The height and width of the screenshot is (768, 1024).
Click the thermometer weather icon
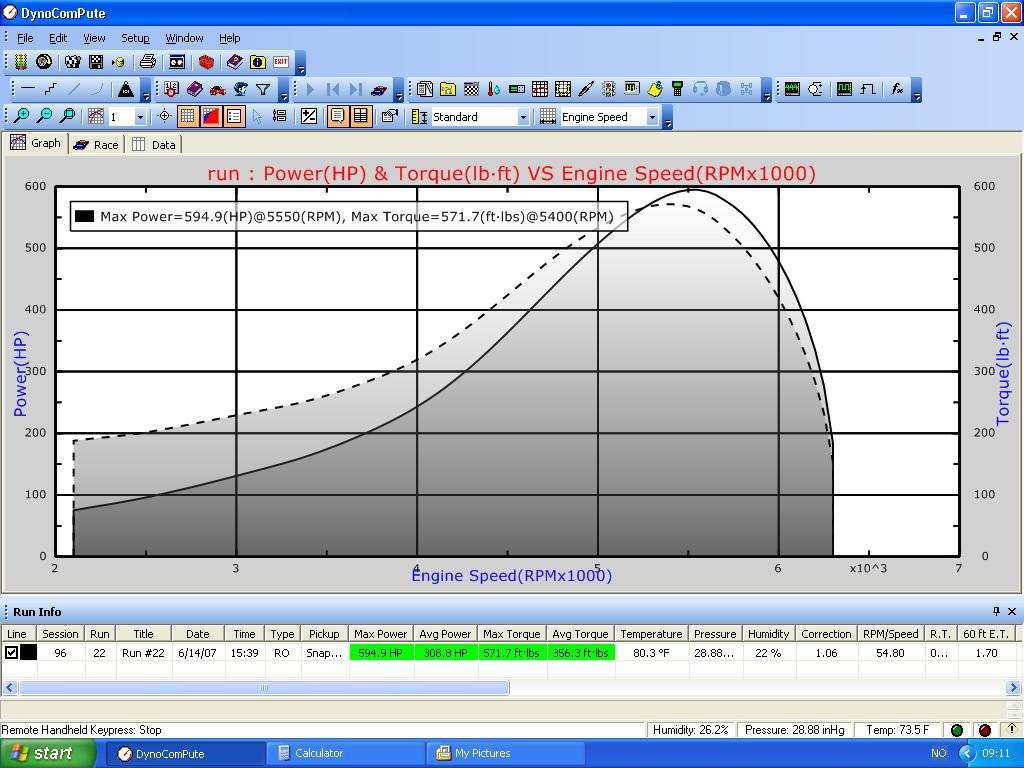coord(493,89)
